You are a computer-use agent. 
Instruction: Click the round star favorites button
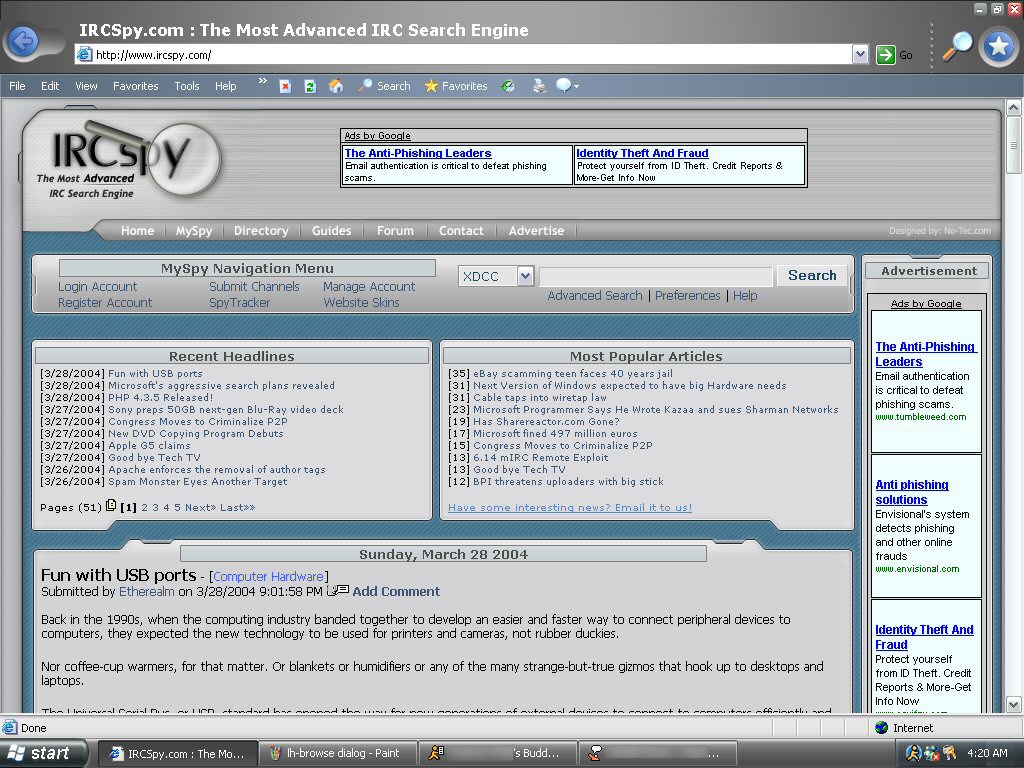[x=998, y=47]
